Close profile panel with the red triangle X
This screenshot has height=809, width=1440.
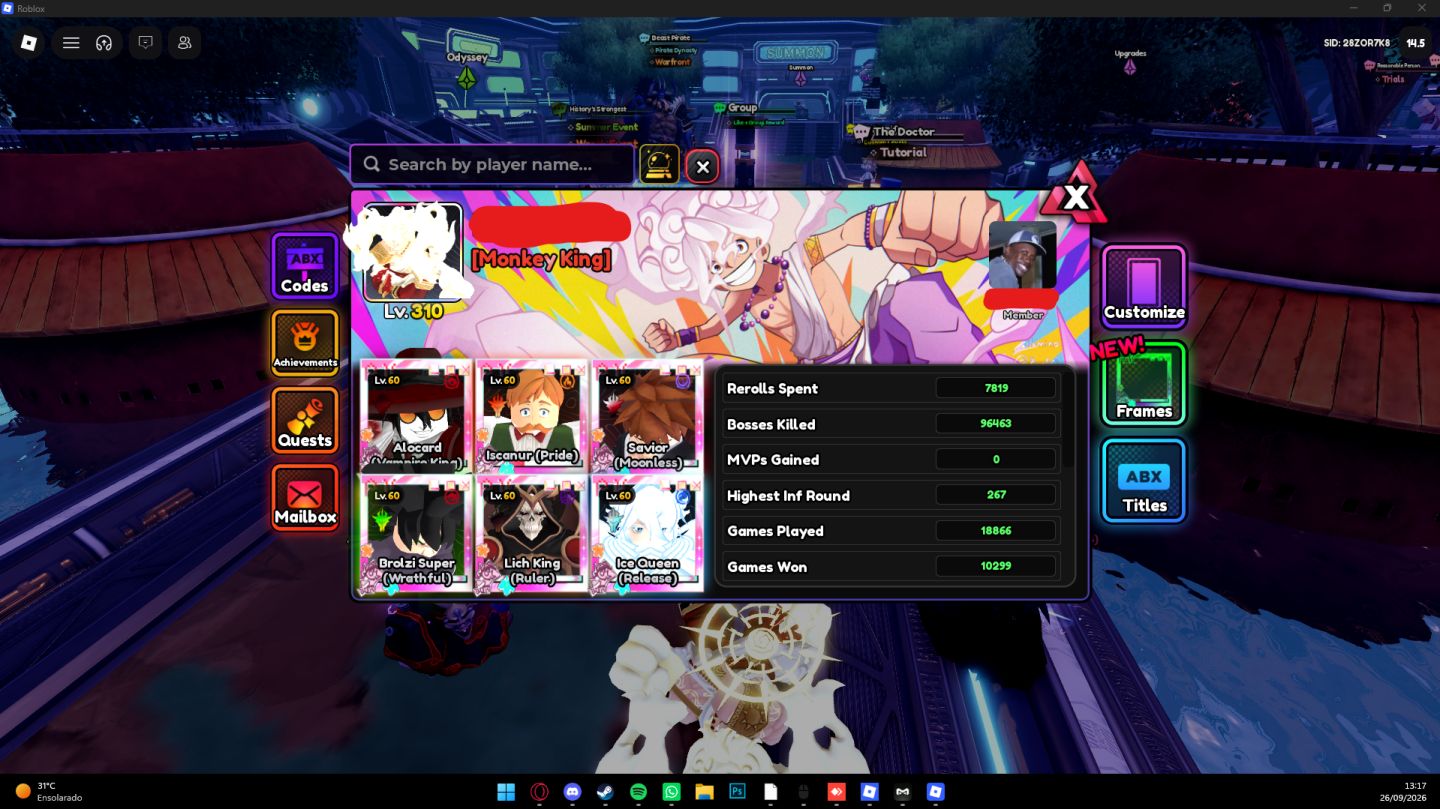click(1075, 196)
